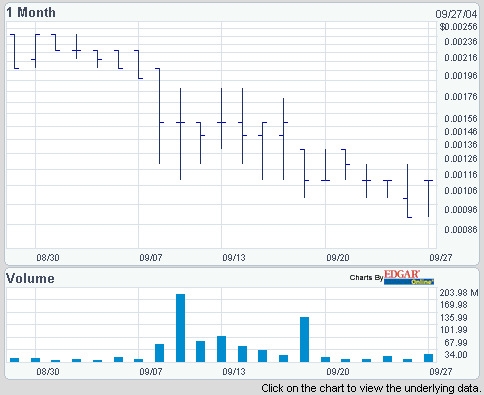Click the final price bar at 09/27
Screen dimensions: 484x395
pyautogui.click(x=428, y=199)
